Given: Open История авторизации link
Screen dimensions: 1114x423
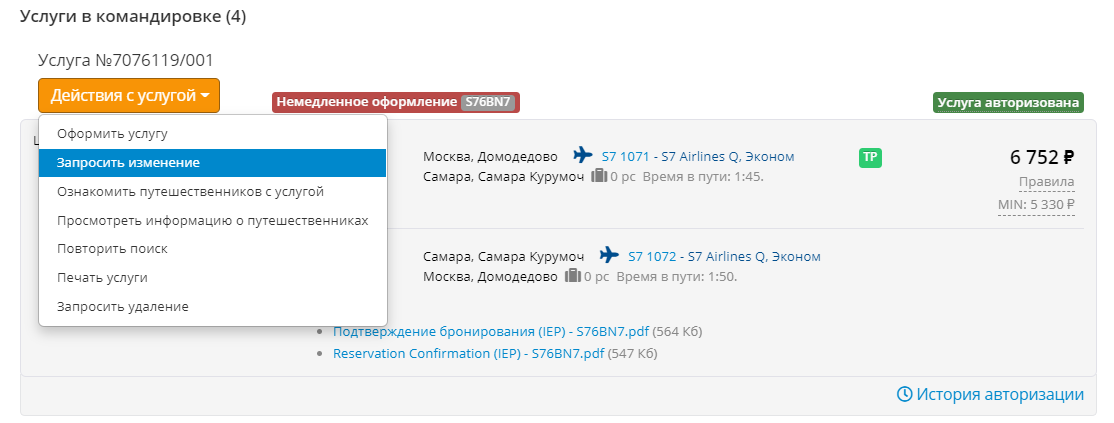Looking at the screenshot, I should pyautogui.click(x=1000, y=394).
